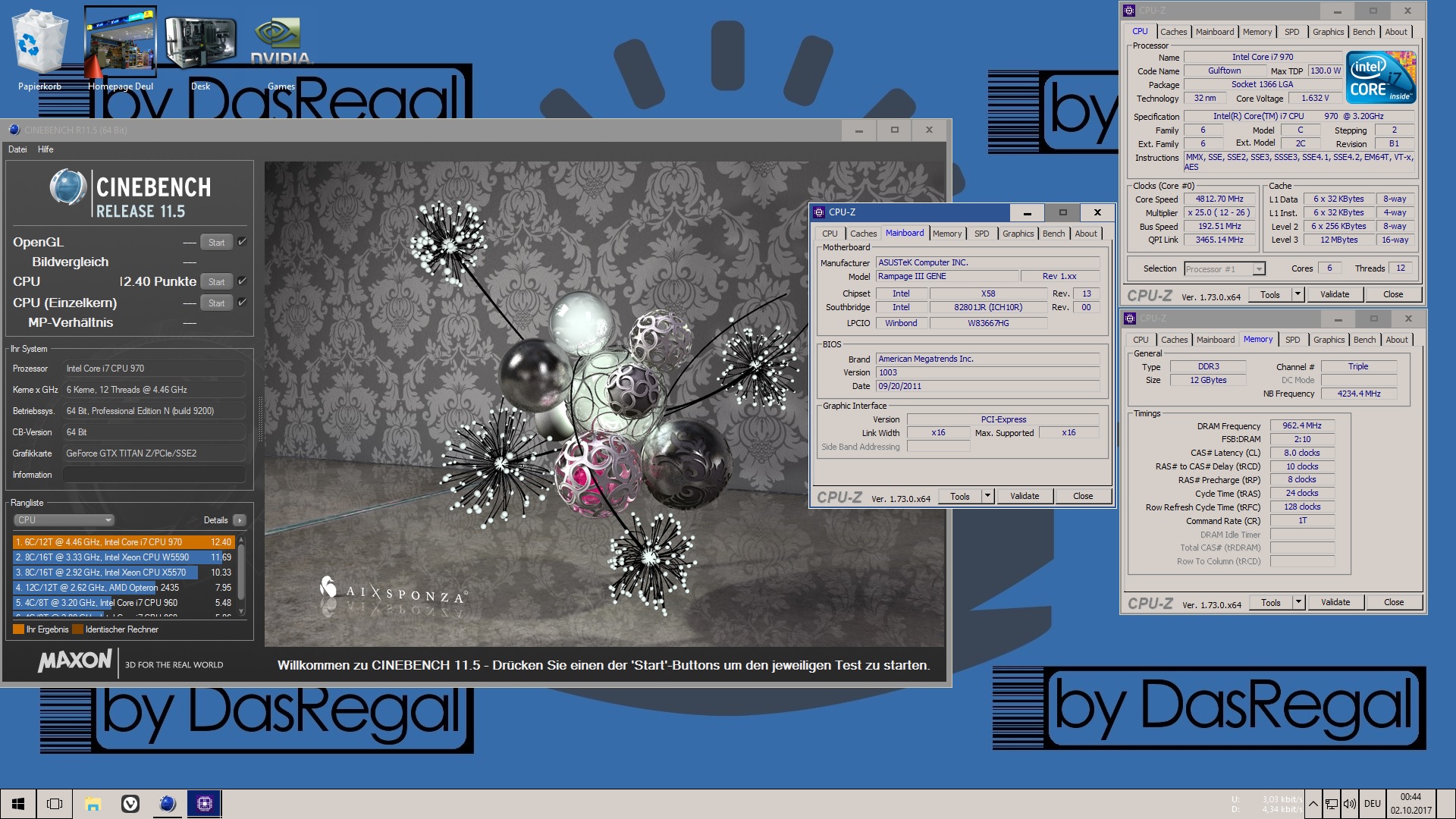This screenshot has width=1456, height=819.
Task: Switch to CPU tab in Mainboard CPU-Z window
Action: [830, 234]
